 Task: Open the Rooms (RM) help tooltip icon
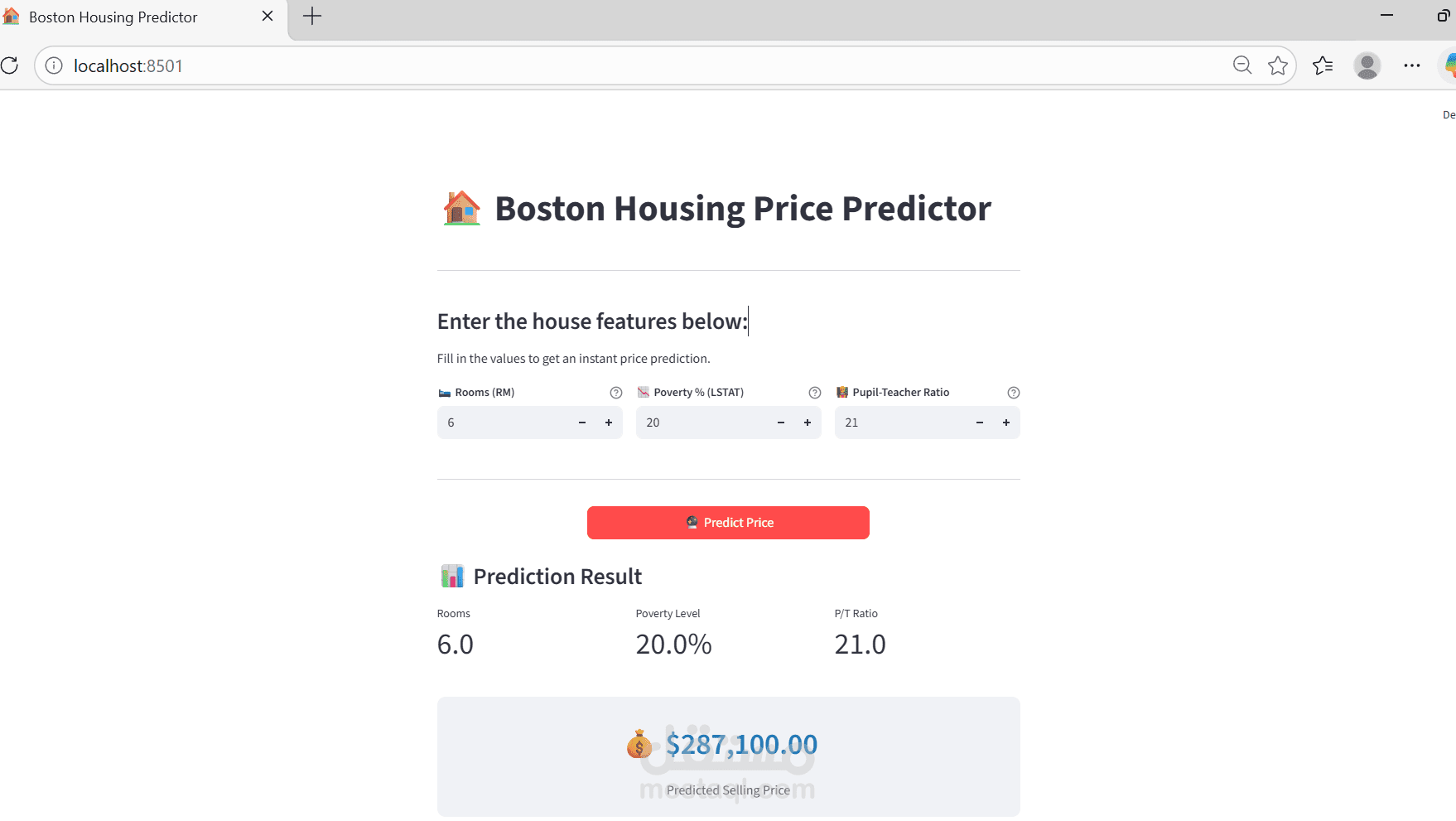pos(615,392)
